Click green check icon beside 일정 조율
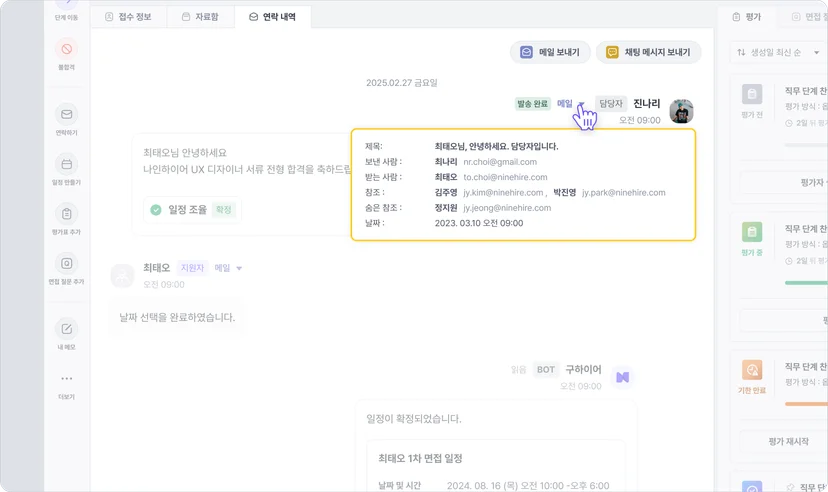The width and height of the screenshot is (828, 492). coord(156,210)
